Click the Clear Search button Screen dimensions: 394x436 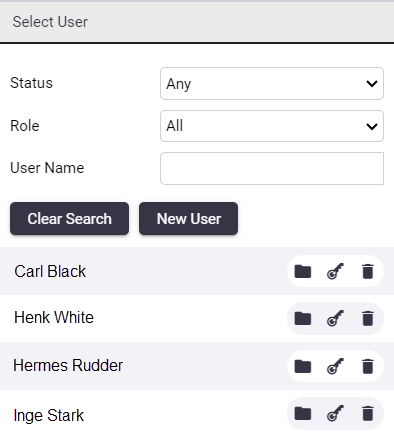69,219
